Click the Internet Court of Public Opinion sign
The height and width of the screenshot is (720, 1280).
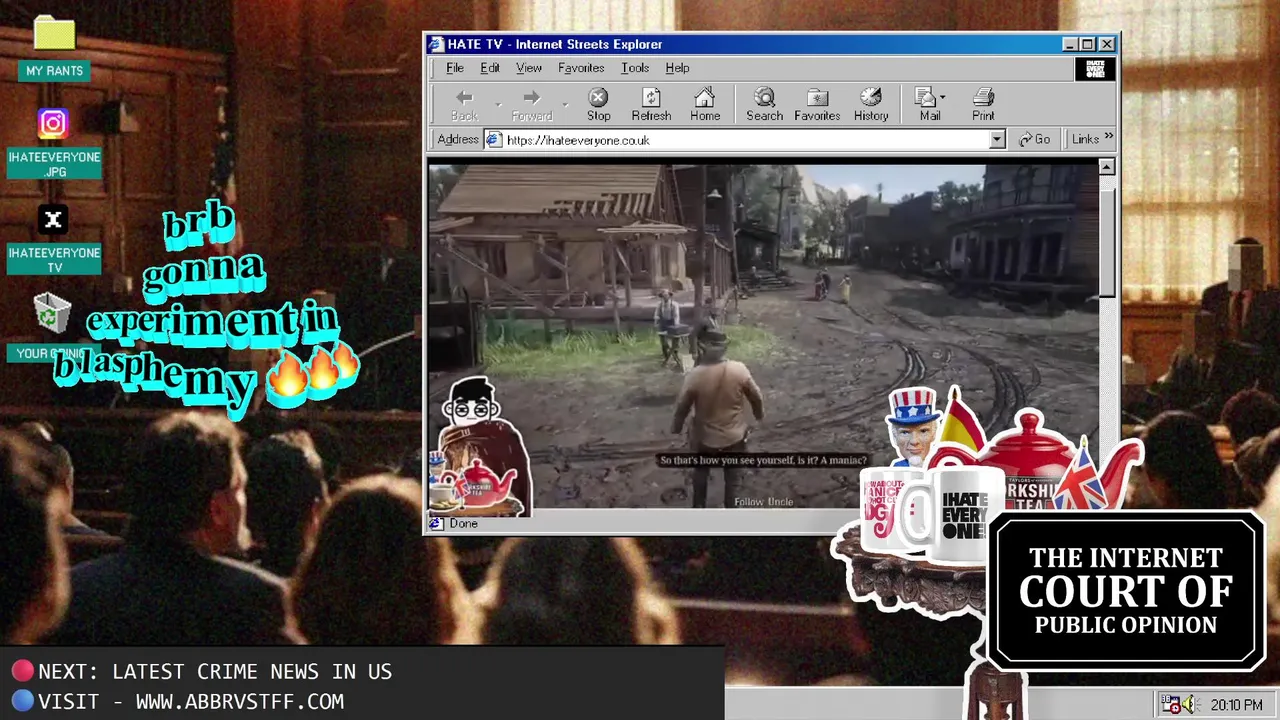[1126, 591]
